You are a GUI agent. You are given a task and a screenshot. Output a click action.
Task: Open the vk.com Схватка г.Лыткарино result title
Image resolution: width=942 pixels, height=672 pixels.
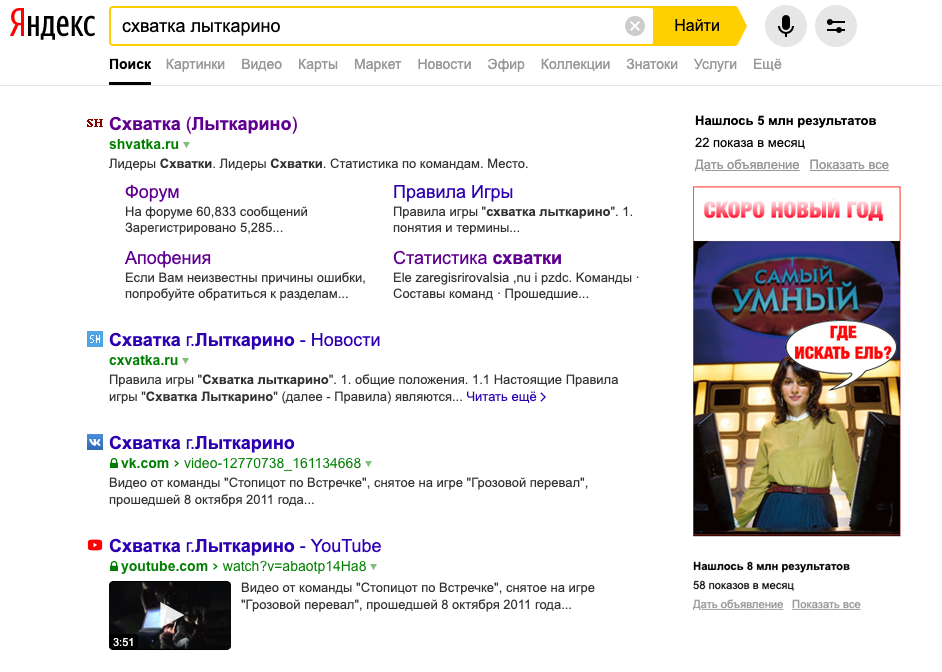tap(202, 443)
